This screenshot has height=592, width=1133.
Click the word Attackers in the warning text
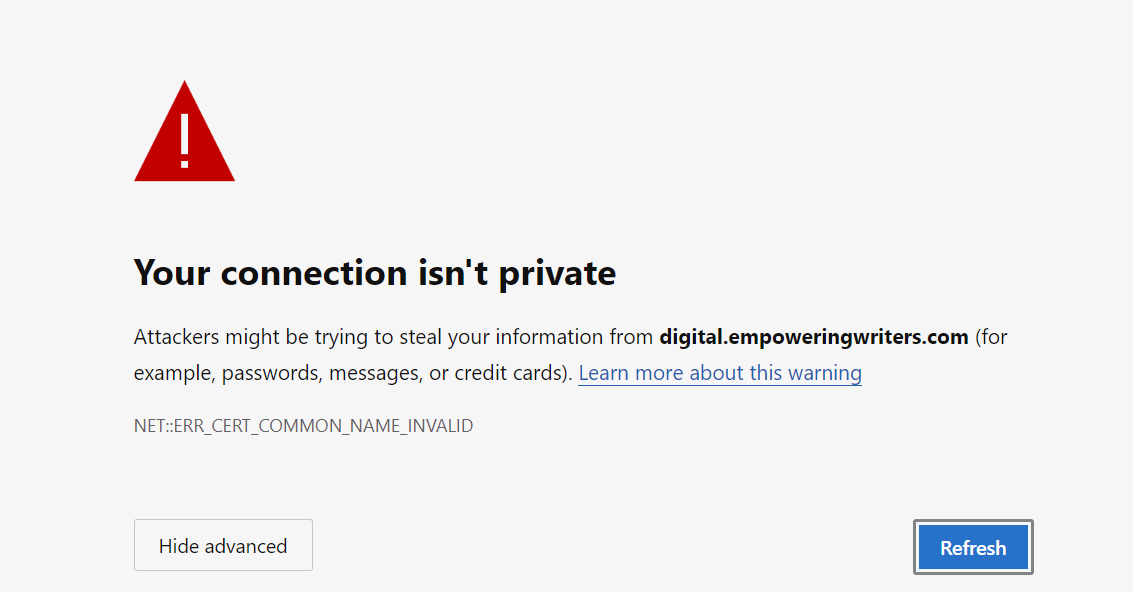click(x=176, y=337)
